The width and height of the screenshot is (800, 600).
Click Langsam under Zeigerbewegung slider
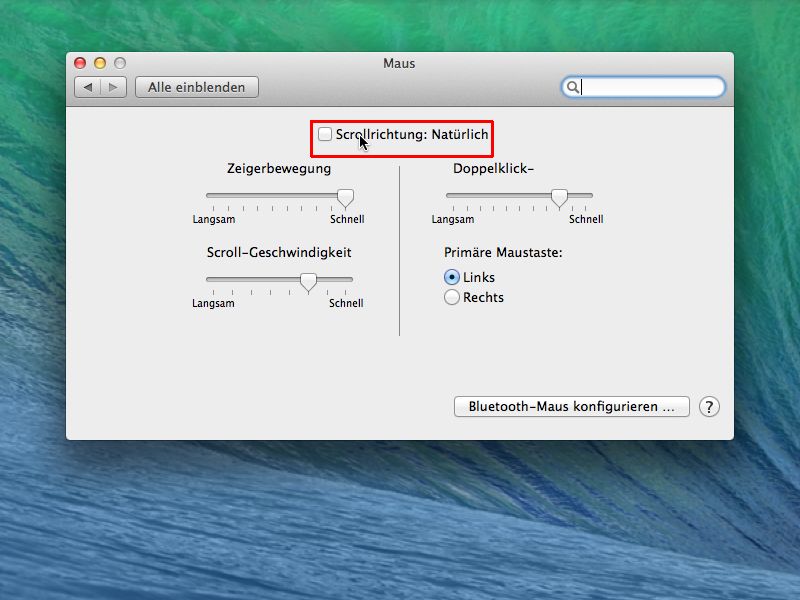tap(214, 219)
